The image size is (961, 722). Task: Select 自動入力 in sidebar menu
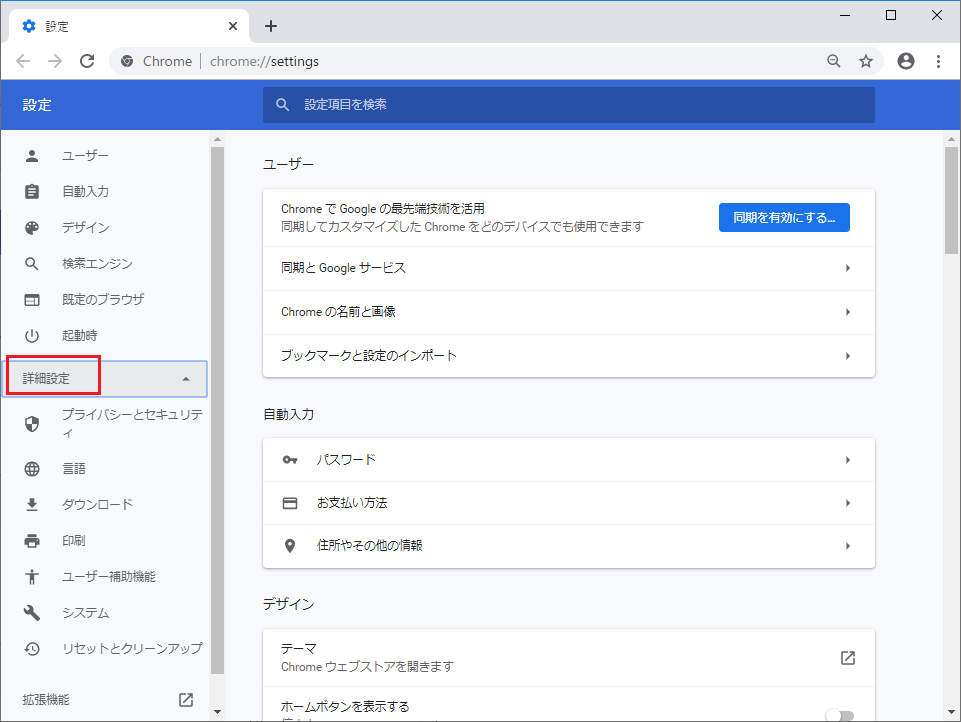pos(85,191)
